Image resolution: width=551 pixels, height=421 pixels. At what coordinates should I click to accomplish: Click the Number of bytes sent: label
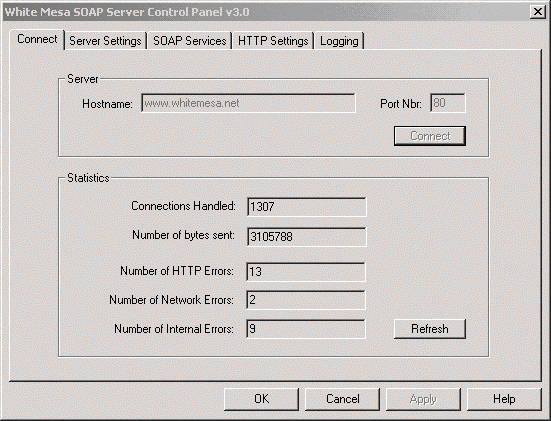(x=183, y=235)
